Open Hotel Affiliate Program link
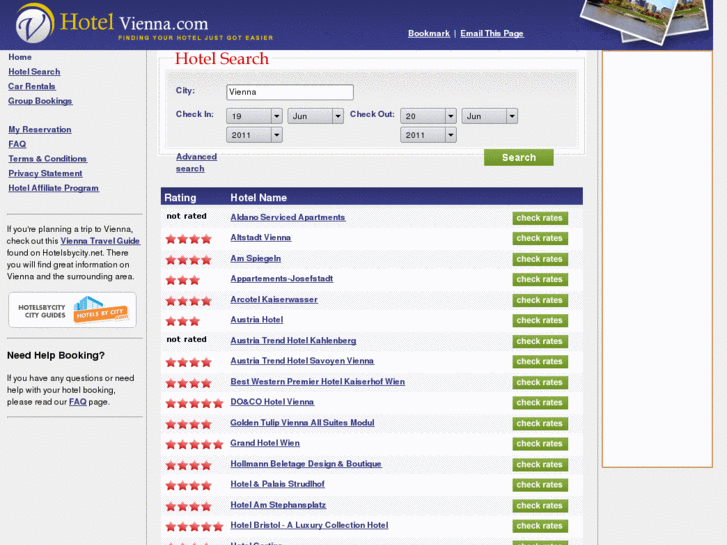The height and width of the screenshot is (545, 727). coord(53,188)
